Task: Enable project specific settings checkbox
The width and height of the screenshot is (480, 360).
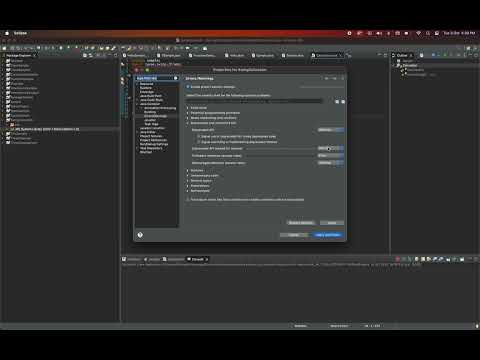Action: tap(188, 87)
